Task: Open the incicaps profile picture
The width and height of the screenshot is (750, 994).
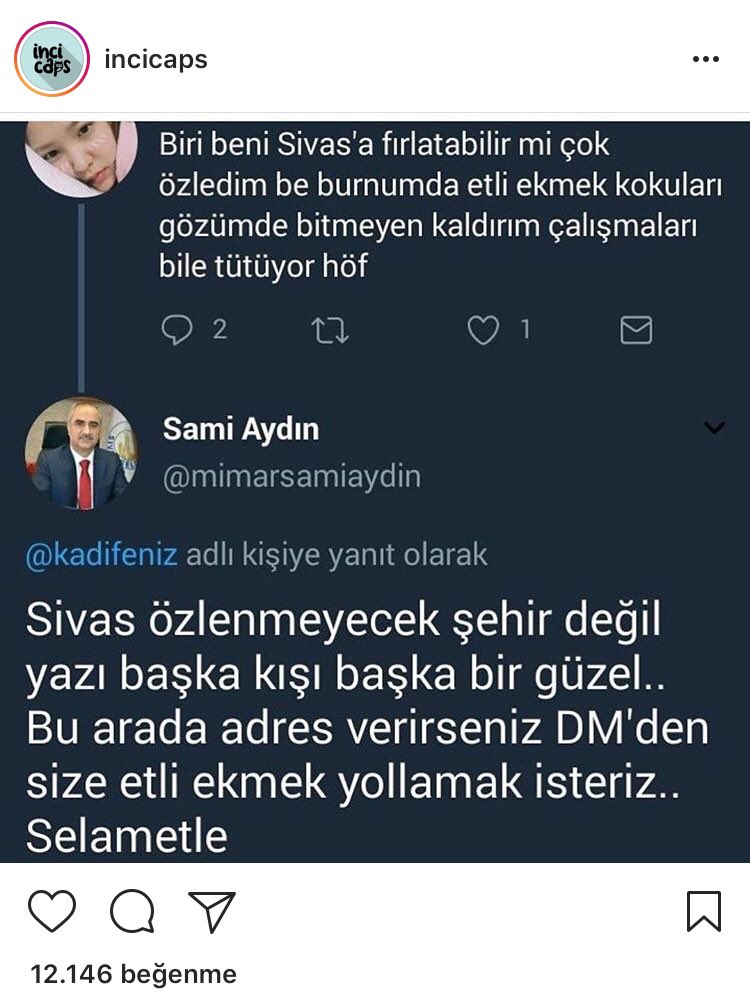Action: [52, 59]
